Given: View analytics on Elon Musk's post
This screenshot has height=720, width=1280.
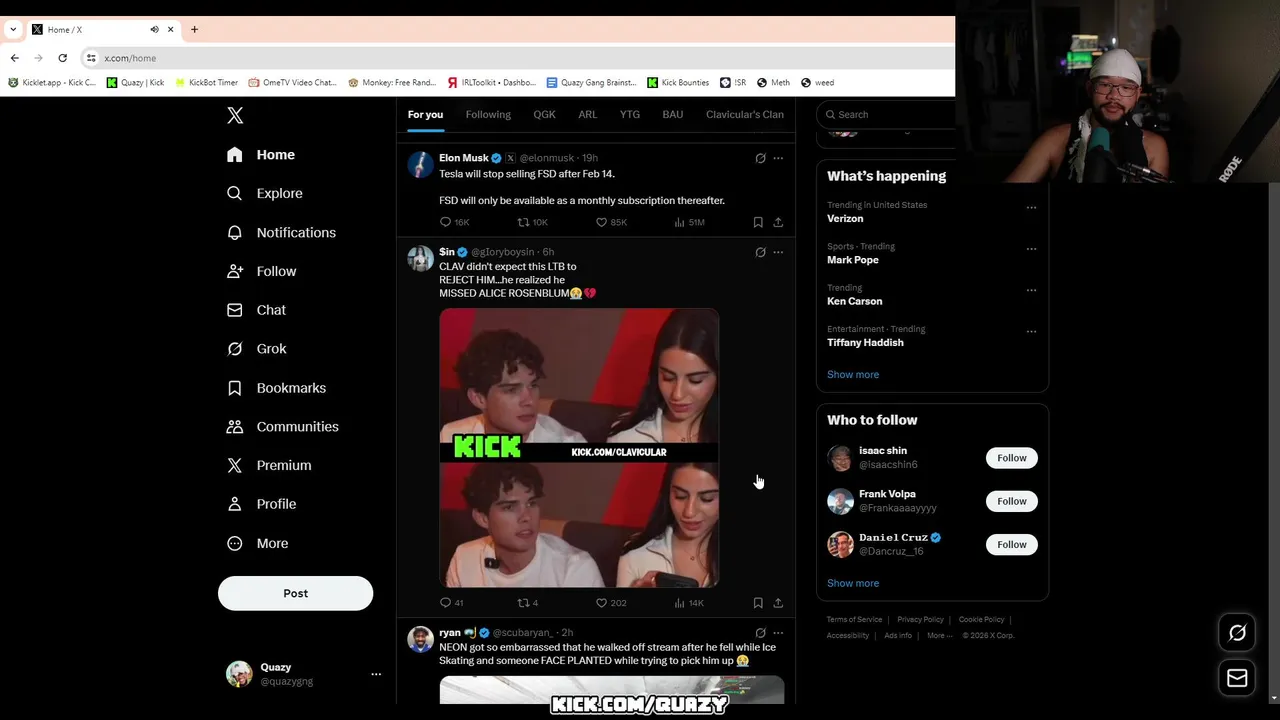Looking at the screenshot, I should pyautogui.click(x=689, y=222).
